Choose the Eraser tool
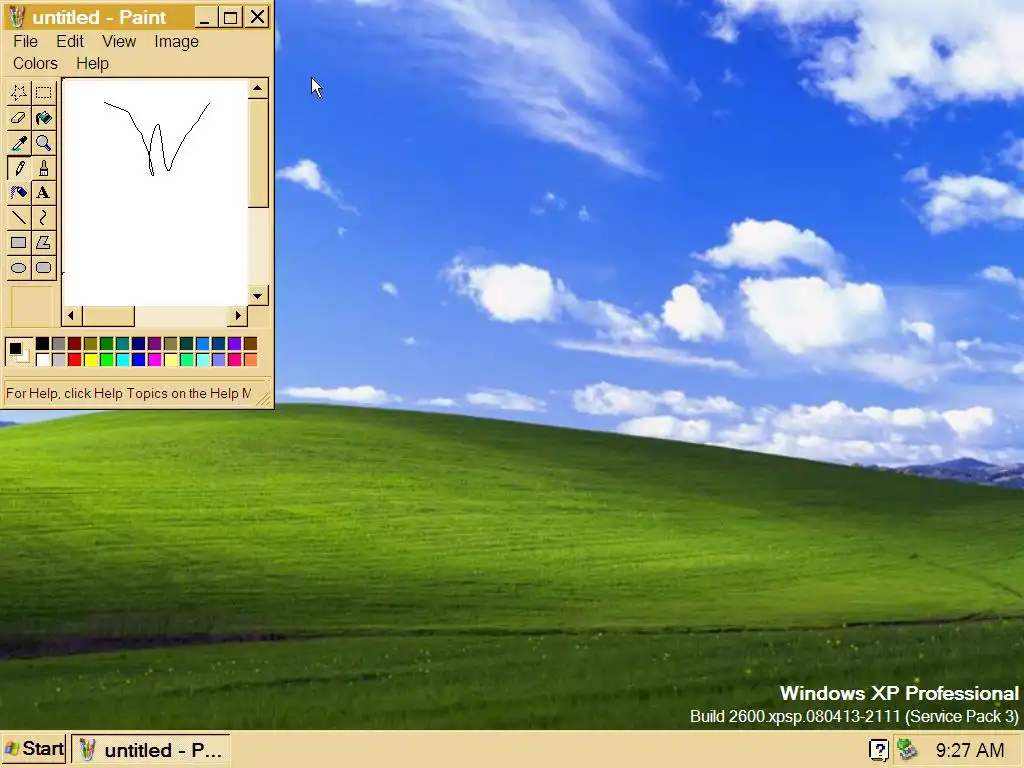1024x768 pixels. 19,118
